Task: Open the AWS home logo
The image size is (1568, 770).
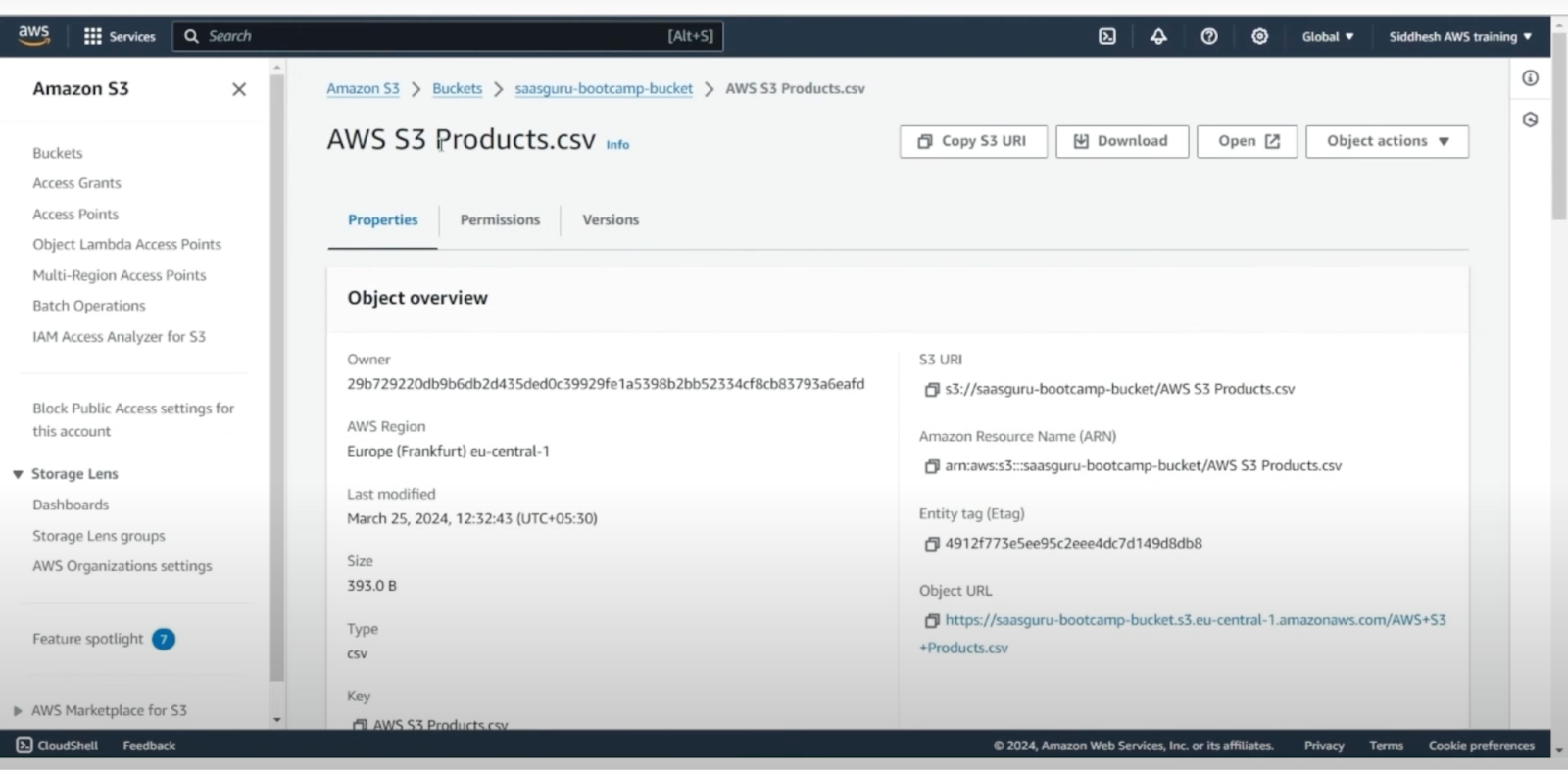Action: 33,35
